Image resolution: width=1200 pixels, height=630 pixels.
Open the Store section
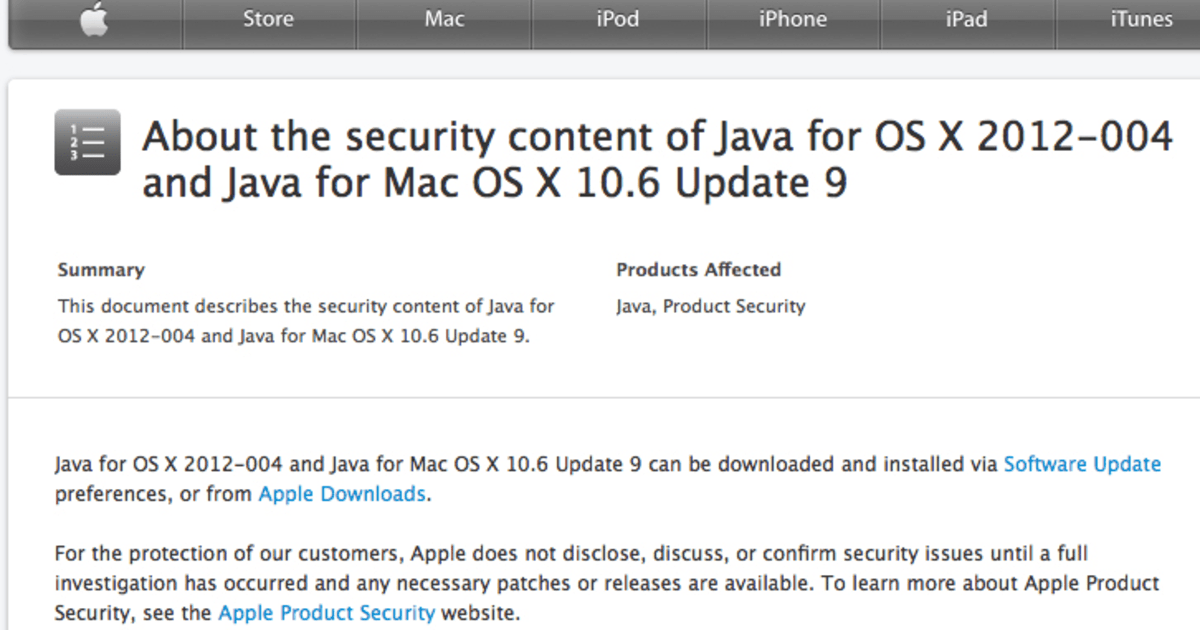[x=269, y=18]
